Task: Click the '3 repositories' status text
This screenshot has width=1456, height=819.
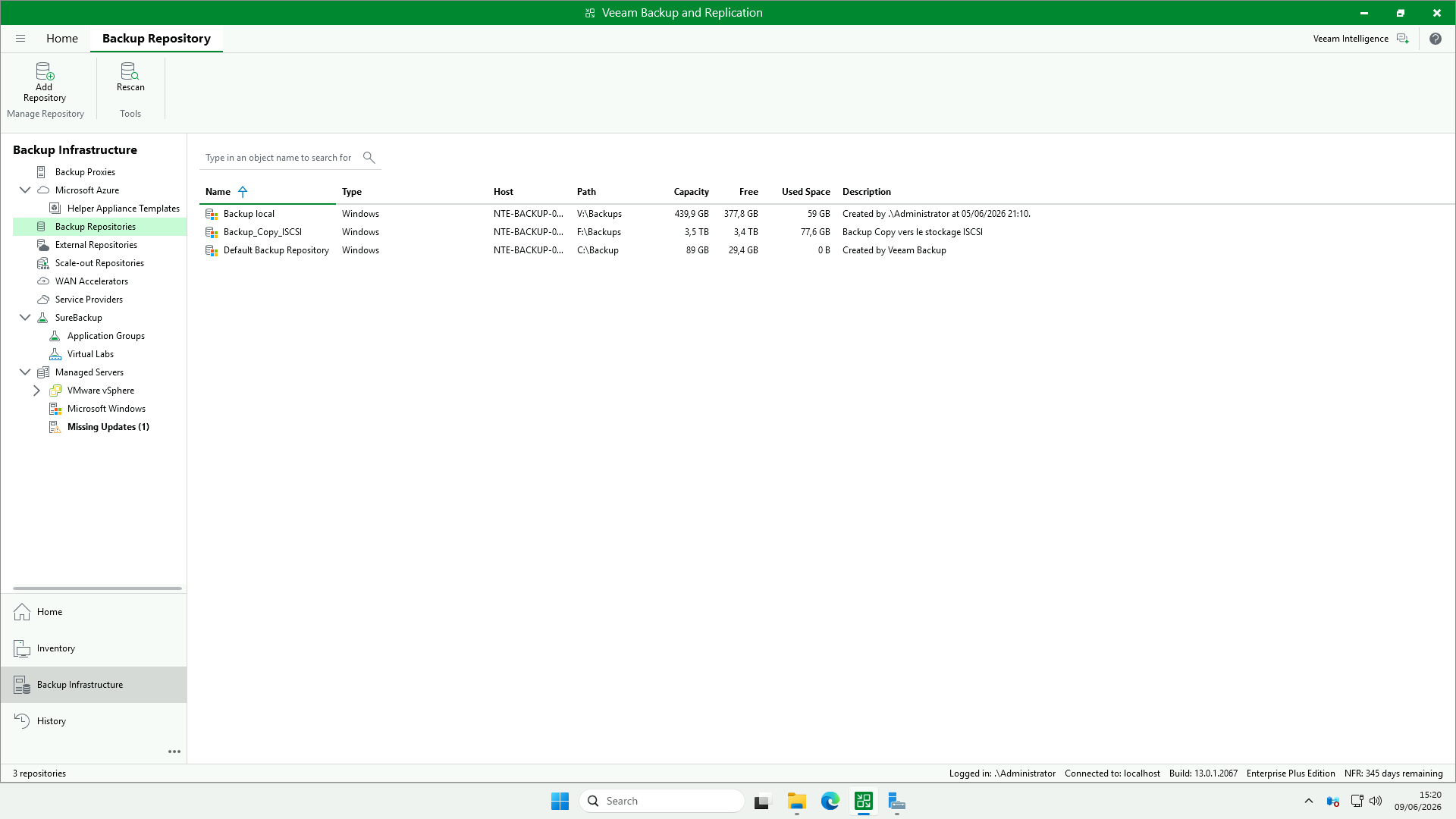Action: pos(39,773)
